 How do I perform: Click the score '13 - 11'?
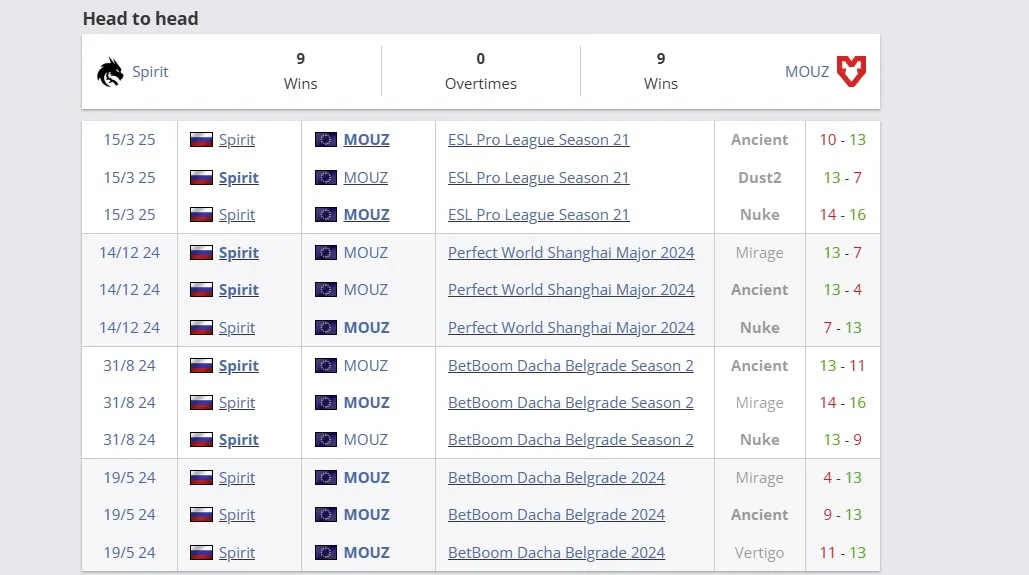843,366
